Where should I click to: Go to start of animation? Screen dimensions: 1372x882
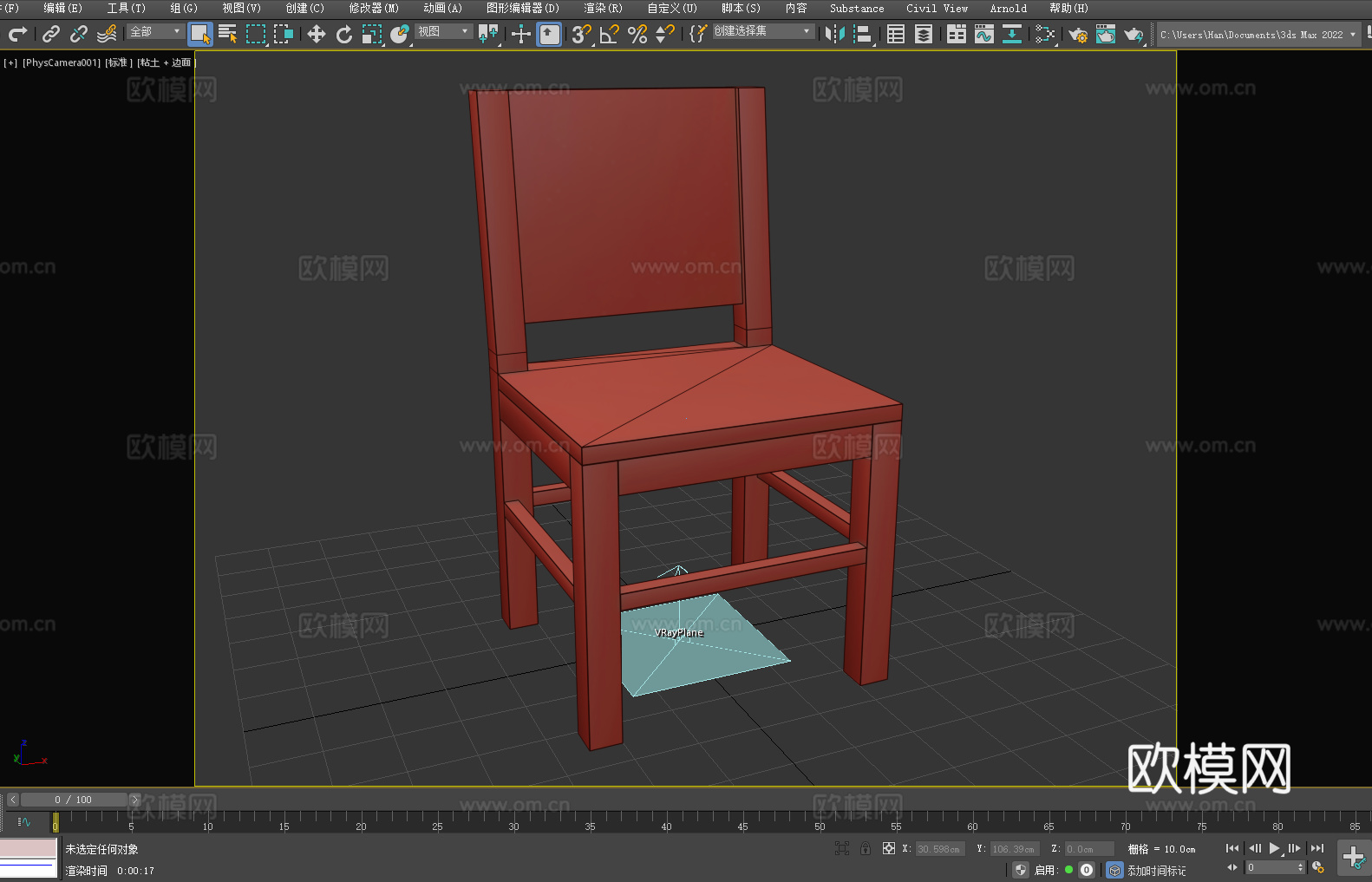point(1232,848)
